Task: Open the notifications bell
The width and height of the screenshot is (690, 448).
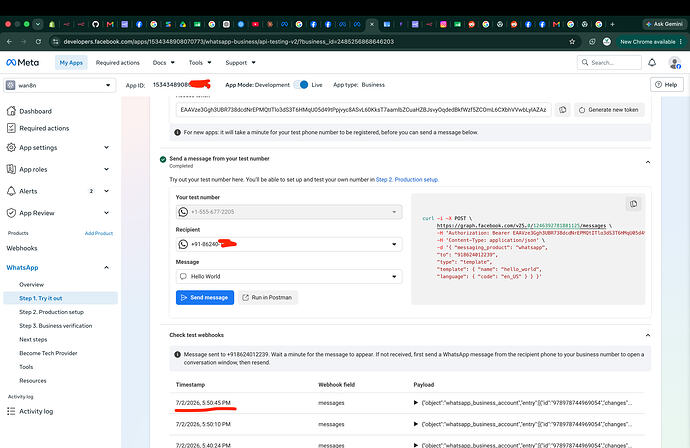Action: [x=652, y=62]
